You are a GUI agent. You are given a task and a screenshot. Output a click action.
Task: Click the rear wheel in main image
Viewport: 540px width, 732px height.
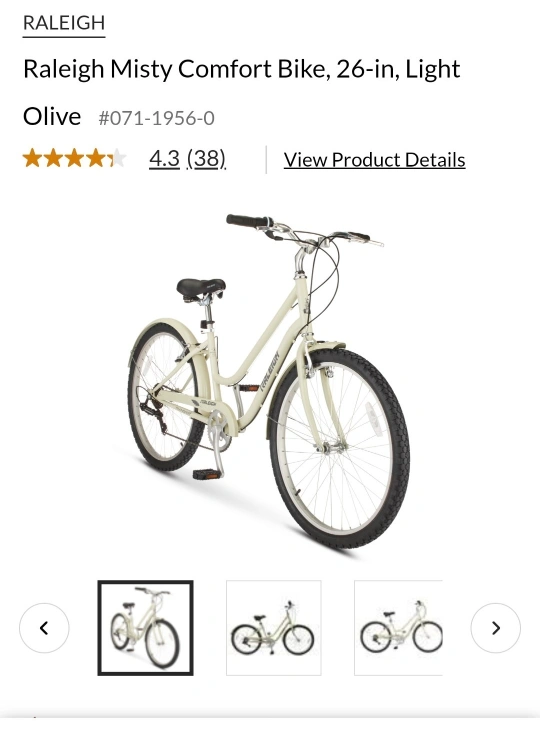click(x=164, y=397)
